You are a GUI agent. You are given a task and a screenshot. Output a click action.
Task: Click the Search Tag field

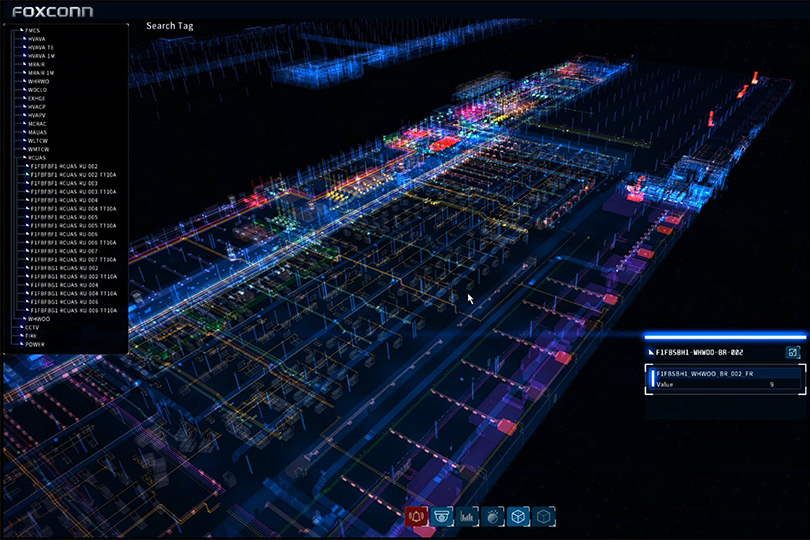[x=169, y=25]
